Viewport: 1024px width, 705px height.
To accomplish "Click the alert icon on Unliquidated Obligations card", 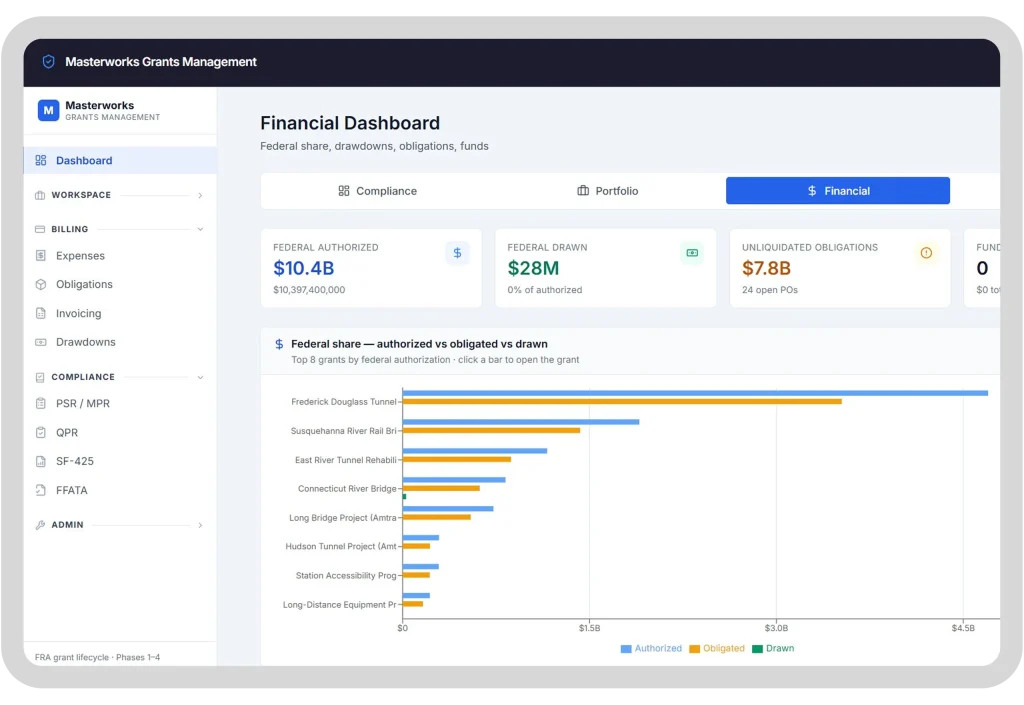I will point(926,253).
